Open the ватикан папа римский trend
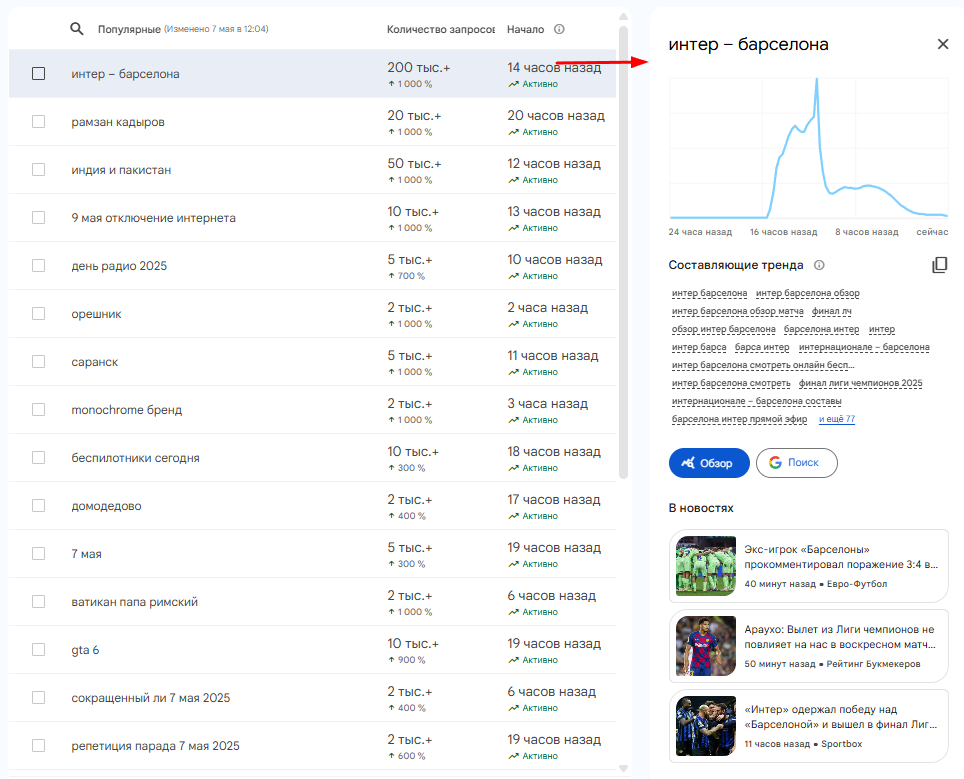 point(135,602)
